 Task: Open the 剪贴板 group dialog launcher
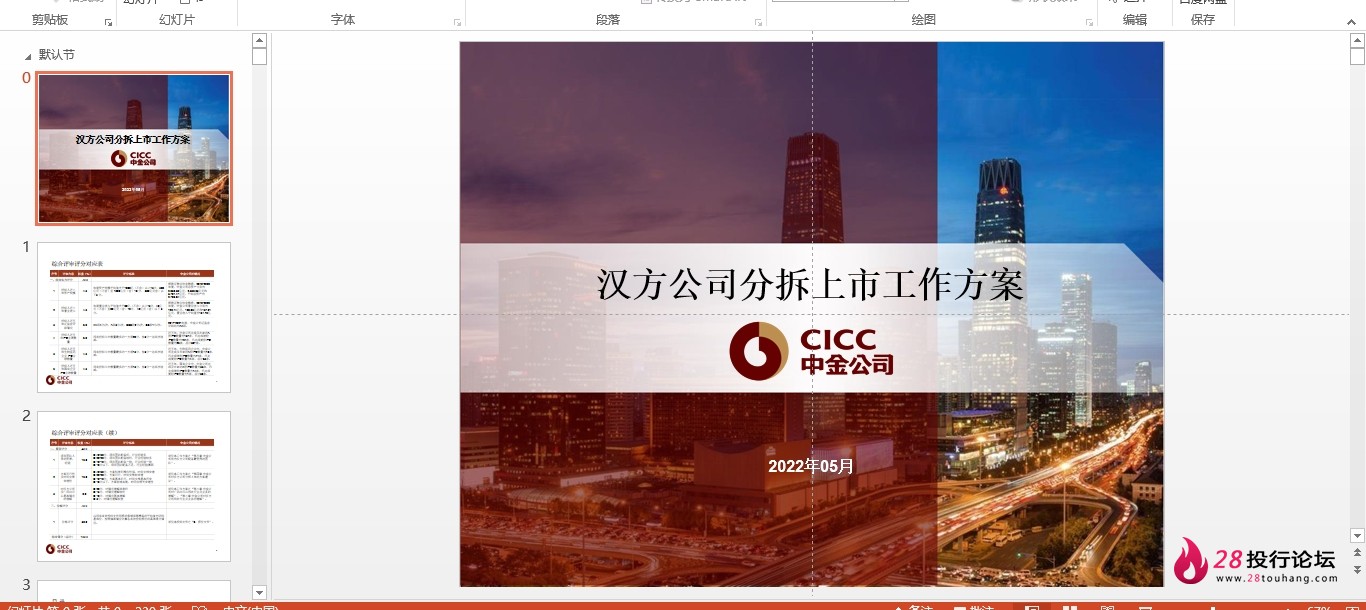pos(108,21)
